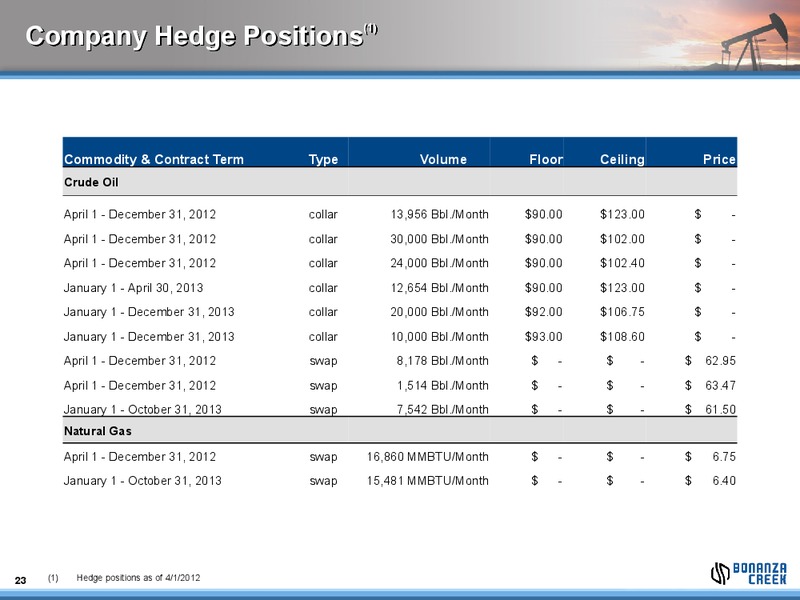Click the slide page number 23
The height and width of the screenshot is (600, 800).
[x=20, y=581]
